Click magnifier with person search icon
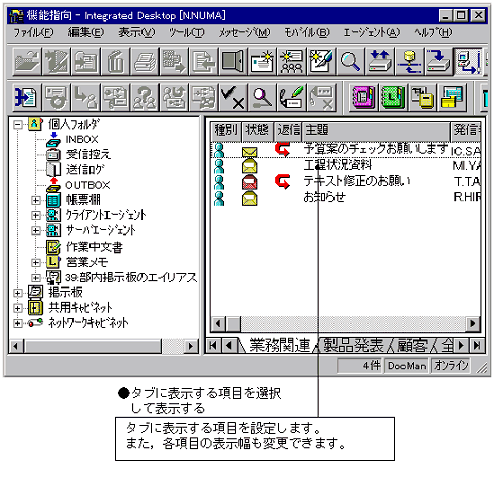The width and height of the screenshot is (494, 477). point(262,97)
